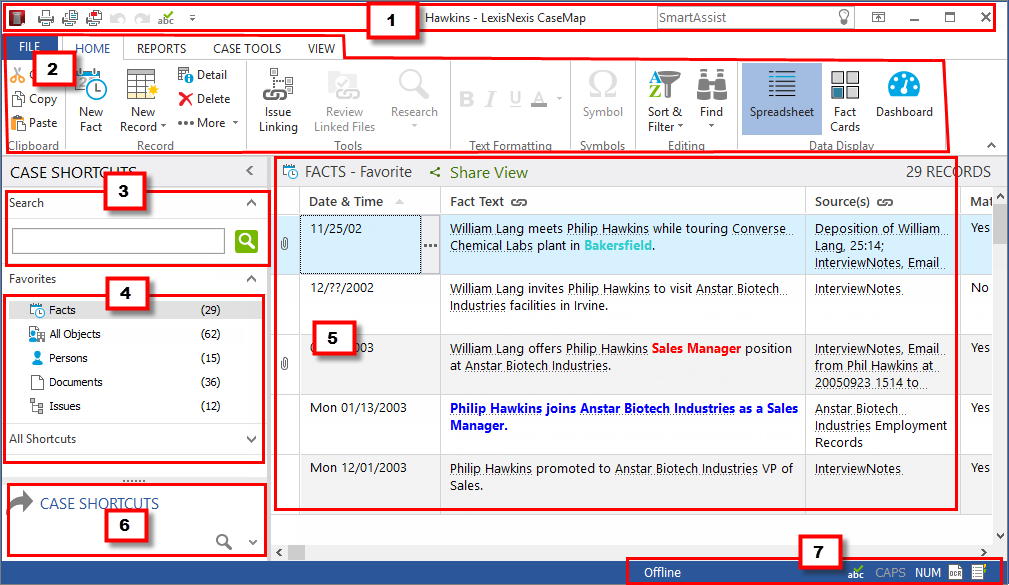Open the Customize Quick Access Toolbar arrow
Image resolution: width=1009 pixels, height=585 pixels.
coord(192,18)
